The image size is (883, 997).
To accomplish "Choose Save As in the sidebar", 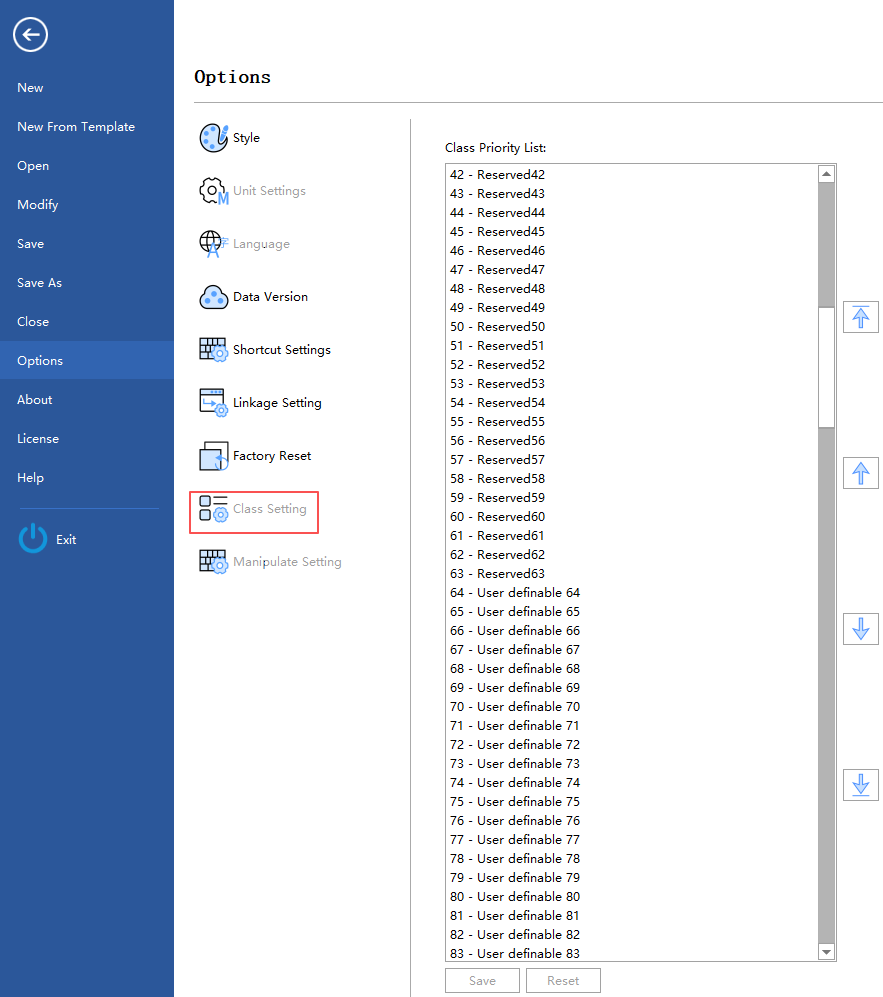I will [39, 283].
